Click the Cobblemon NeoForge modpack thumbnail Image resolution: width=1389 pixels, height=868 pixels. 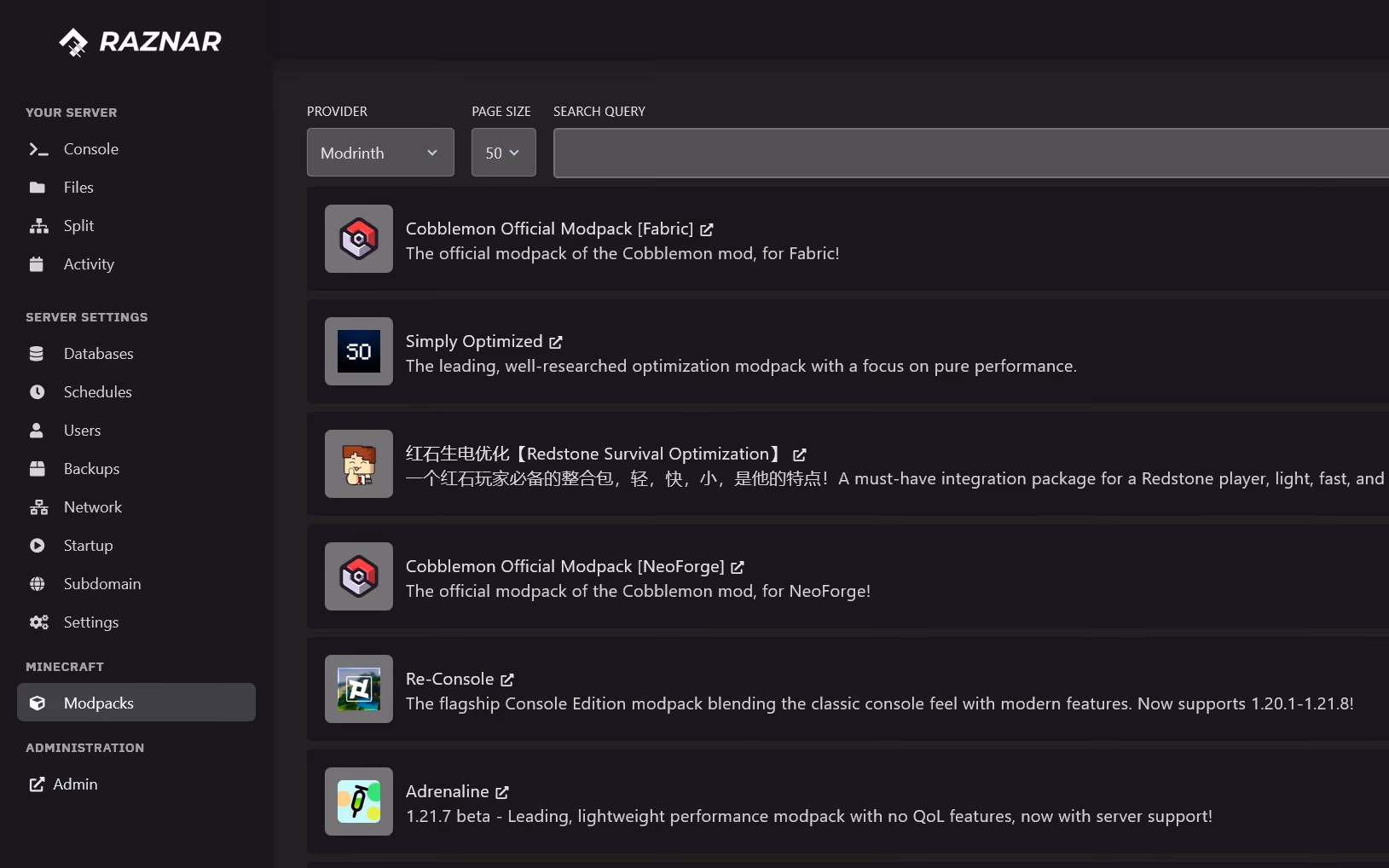click(359, 576)
